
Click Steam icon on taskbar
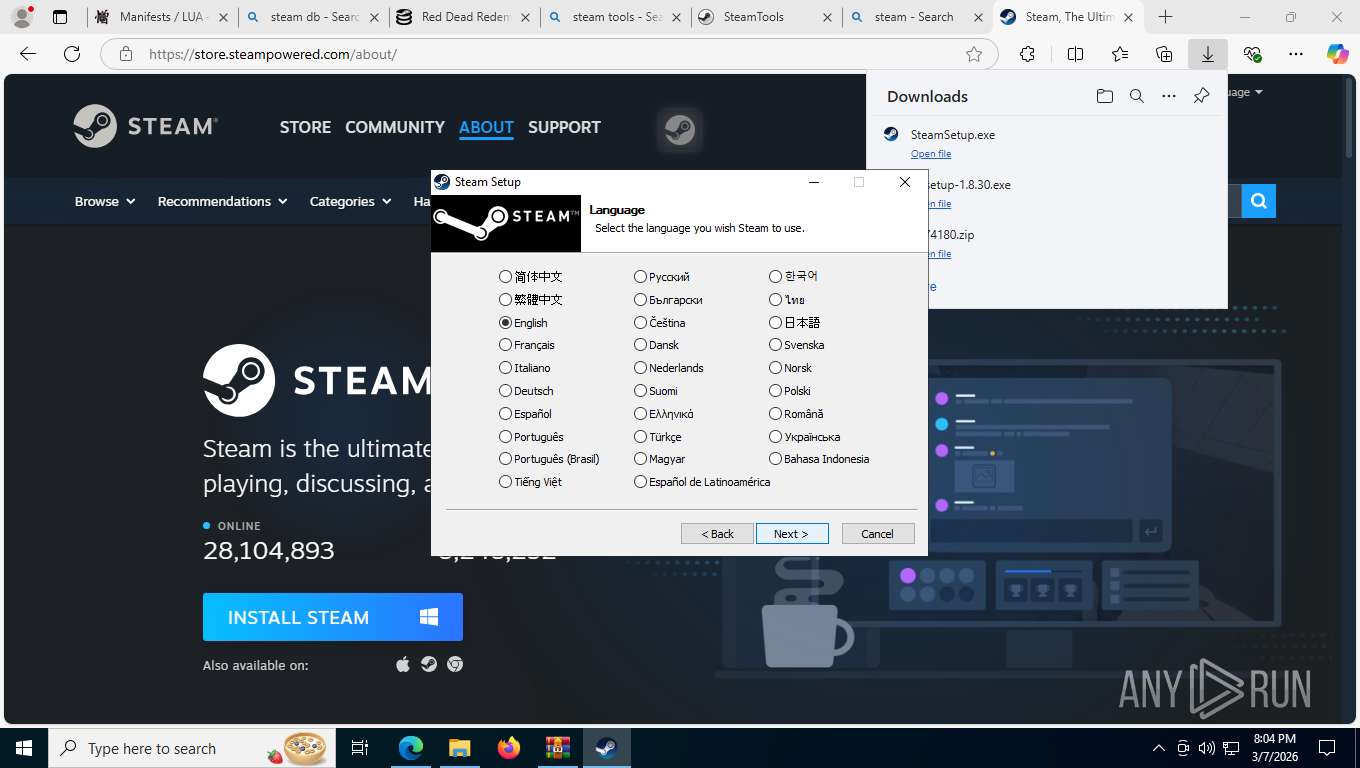click(606, 748)
